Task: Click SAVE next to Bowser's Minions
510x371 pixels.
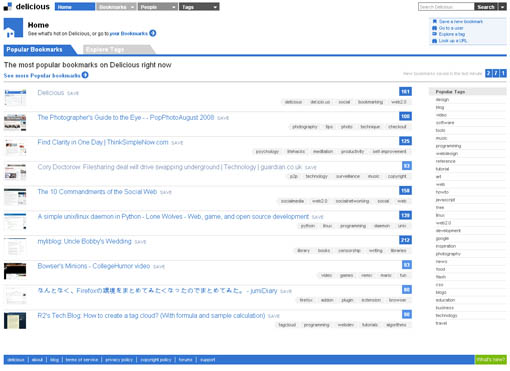Action: click(x=159, y=267)
